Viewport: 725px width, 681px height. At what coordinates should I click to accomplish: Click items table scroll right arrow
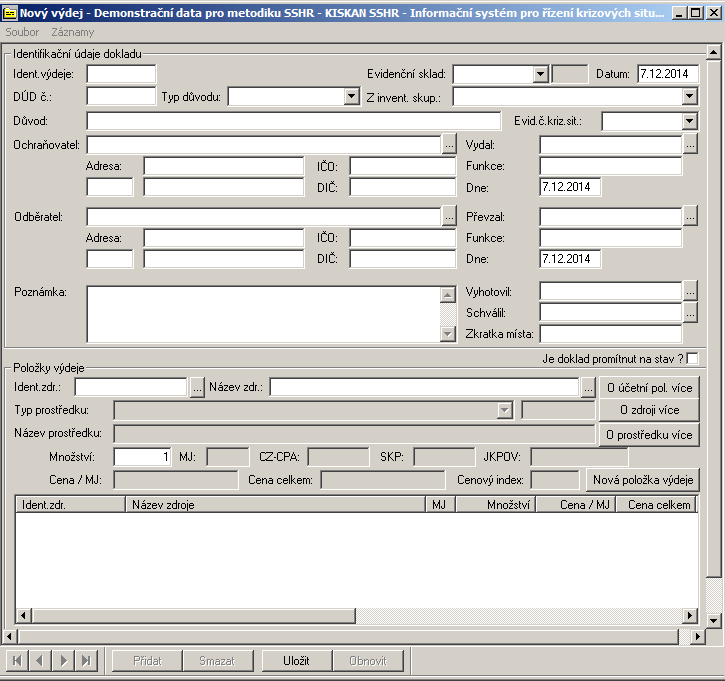[690, 615]
